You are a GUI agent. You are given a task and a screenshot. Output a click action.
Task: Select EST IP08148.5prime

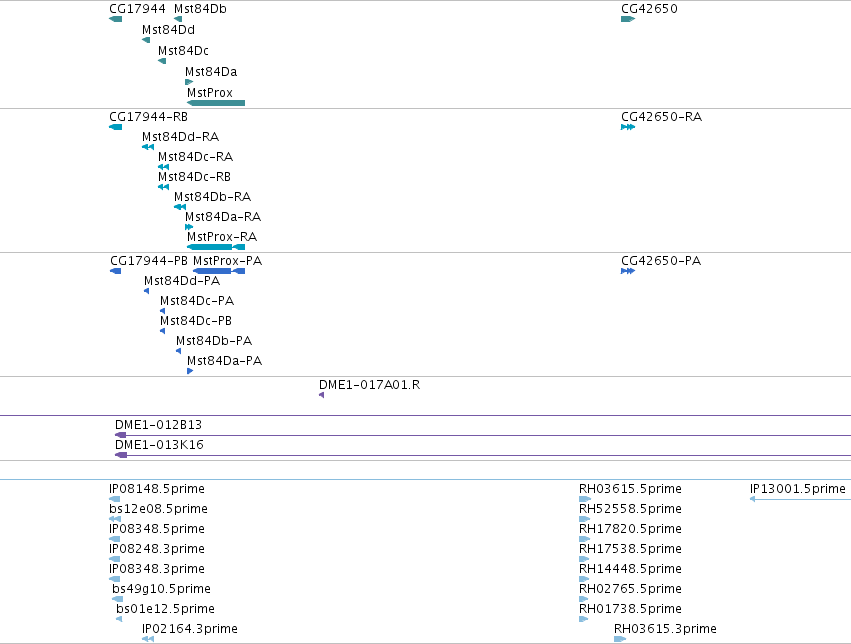[157, 489]
